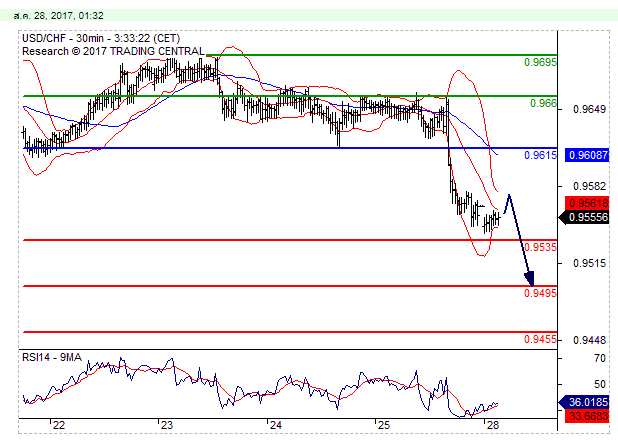Image resolution: width=618 pixels, height=443 pixels.
Task: Click the date stamp '28, 2017, 01:32'
Action: [69, 16]
